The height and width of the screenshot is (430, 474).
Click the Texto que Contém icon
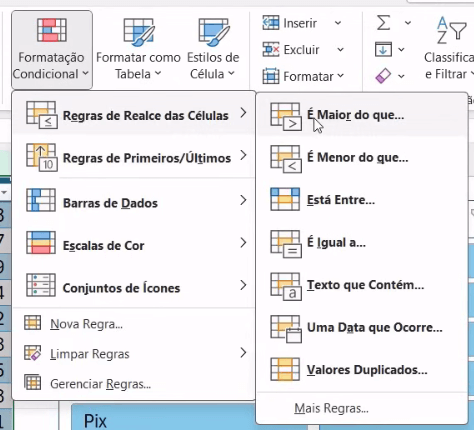[286, 286]
